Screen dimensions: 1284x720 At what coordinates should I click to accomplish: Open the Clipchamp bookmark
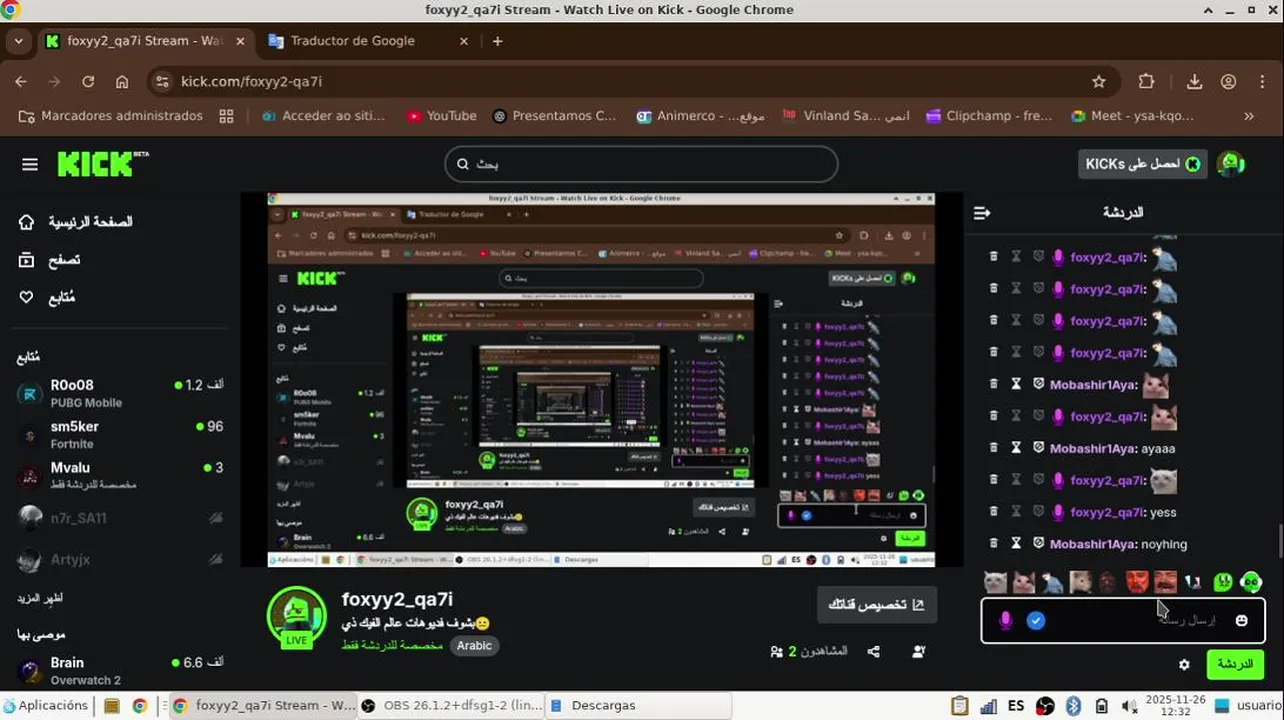tap(987, 116)
